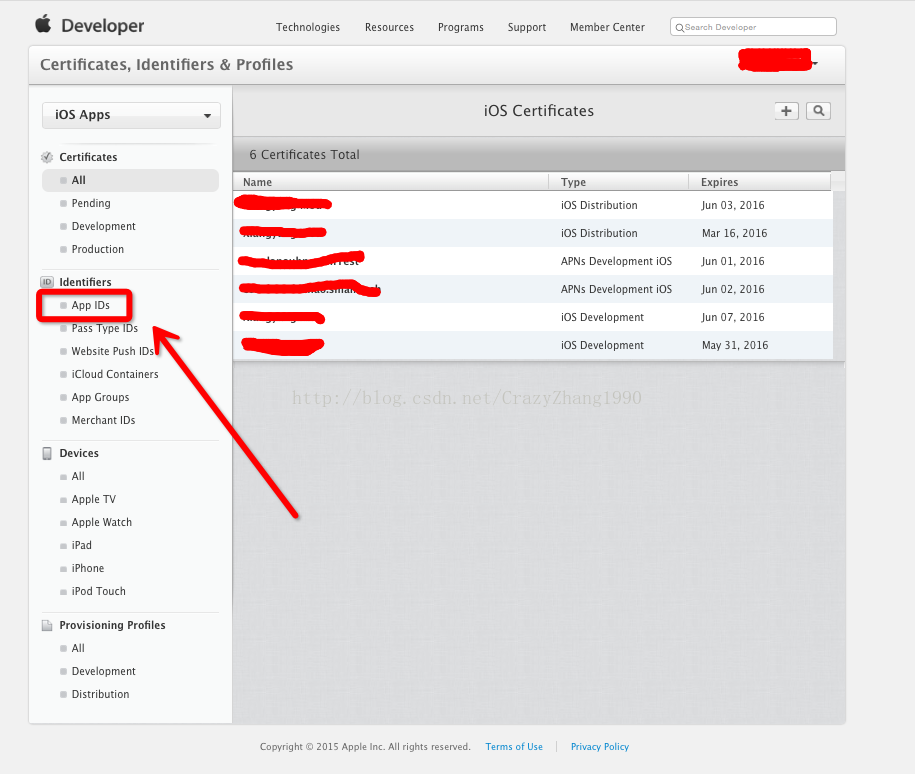Select the certificate expiring Jun 01, 2016
This screenshot has height=774, width=915.
click(533, 262)
